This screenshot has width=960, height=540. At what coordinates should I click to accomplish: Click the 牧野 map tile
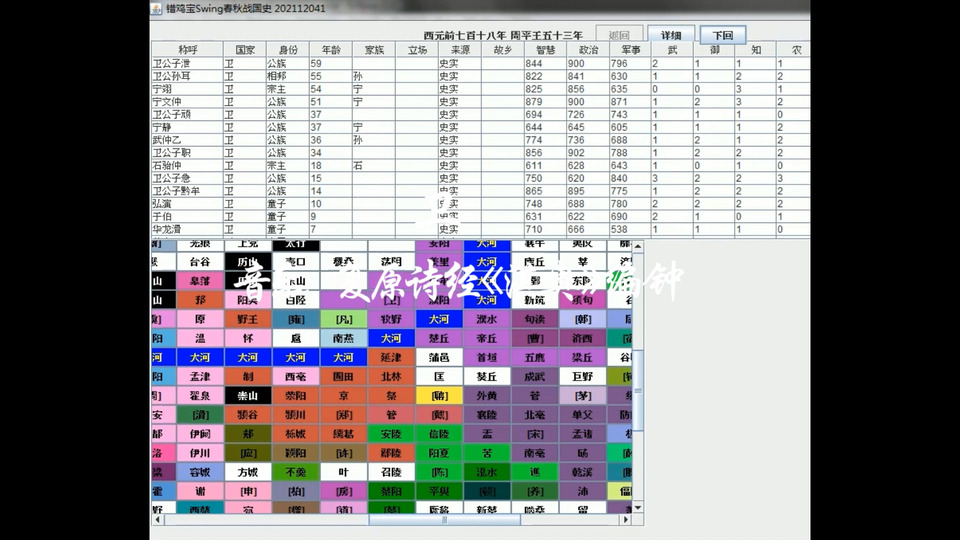(x=391, y=319)
